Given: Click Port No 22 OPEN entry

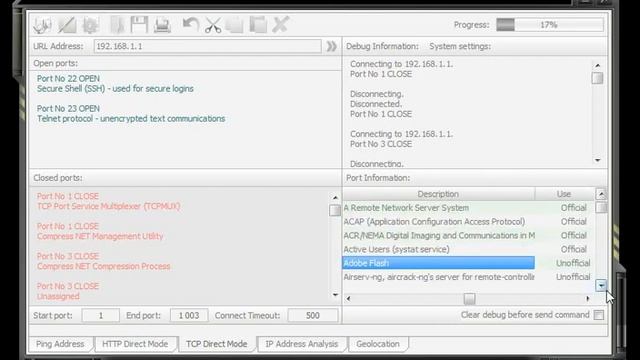Looking at the screenshot, I should (68, 78).
